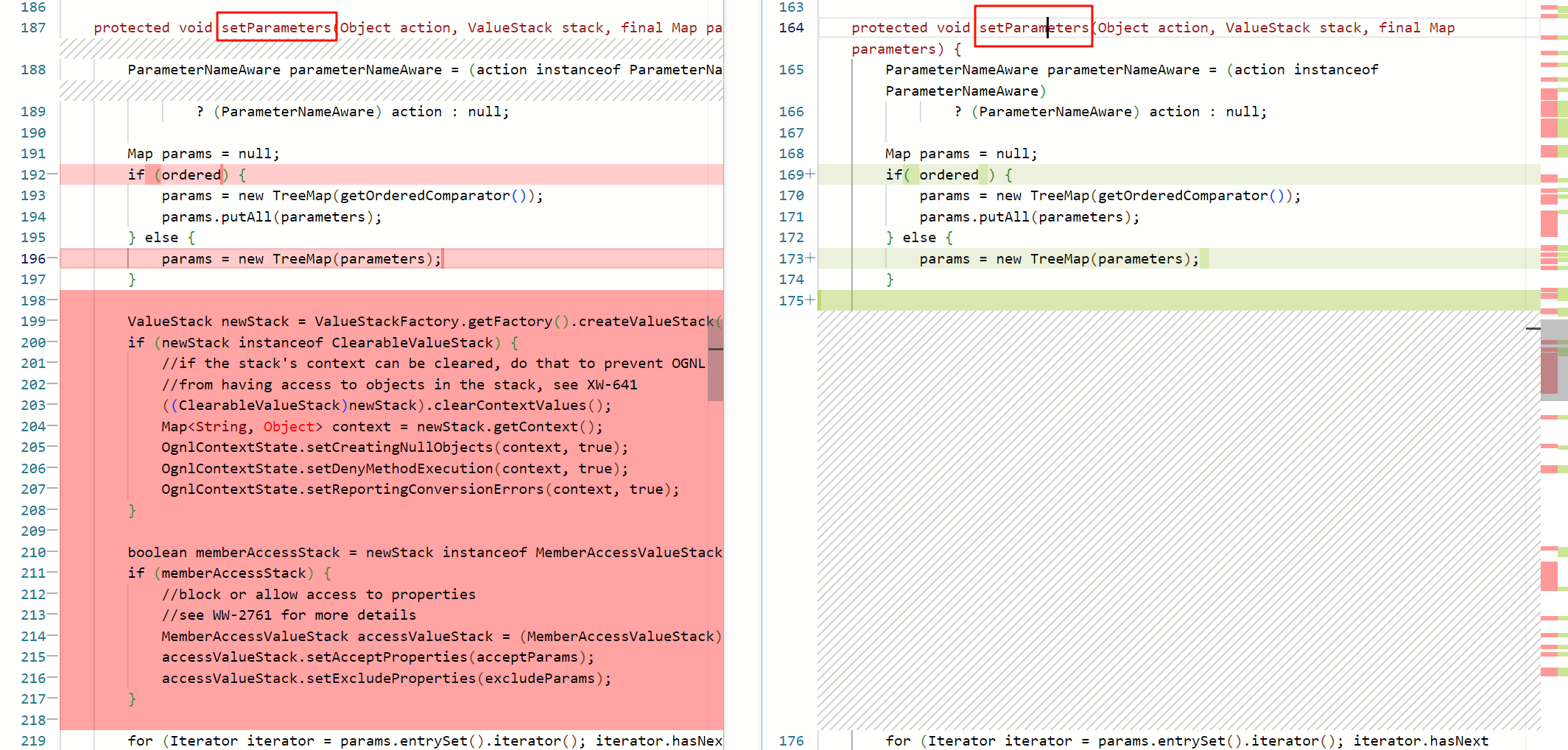The image size is (1568, 750).
Task: Click "(ParameterNameAware) action : null;" on right line 166
Action: 1119,111
